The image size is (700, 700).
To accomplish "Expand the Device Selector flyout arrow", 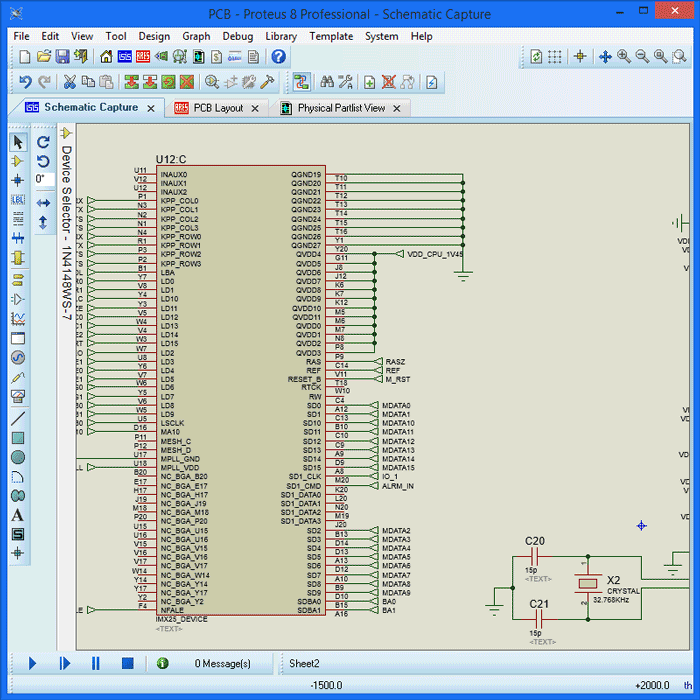I will click(x=66, y=133).
